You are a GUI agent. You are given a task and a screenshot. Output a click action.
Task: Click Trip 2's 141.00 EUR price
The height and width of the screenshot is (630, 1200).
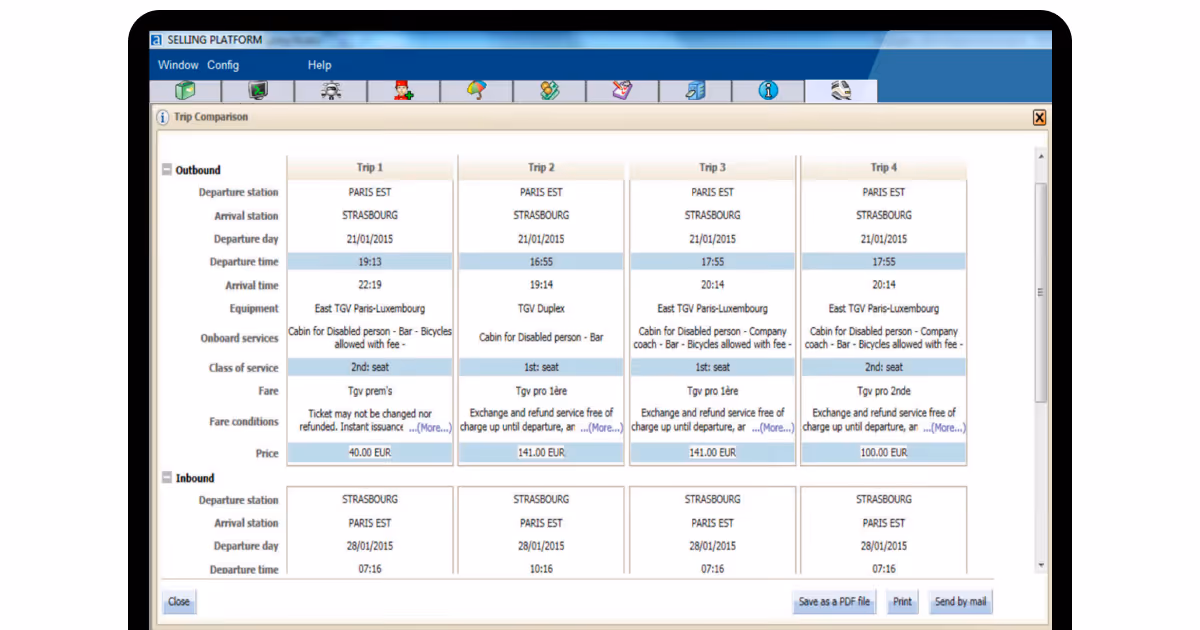541,453
